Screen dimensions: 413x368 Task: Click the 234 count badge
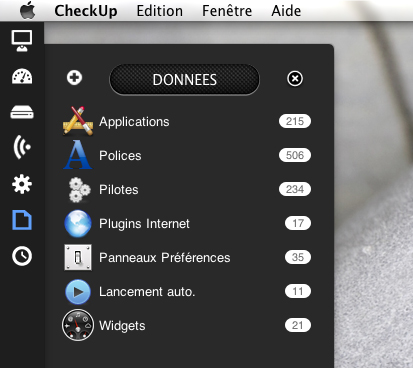pyautogui.click(x=295, y=189)
